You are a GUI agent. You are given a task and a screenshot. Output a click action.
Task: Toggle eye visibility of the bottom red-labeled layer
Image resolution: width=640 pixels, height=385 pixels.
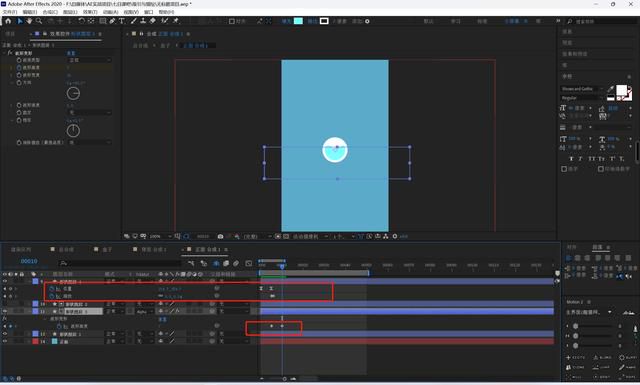pyautogui.click(x=5, y=341)
